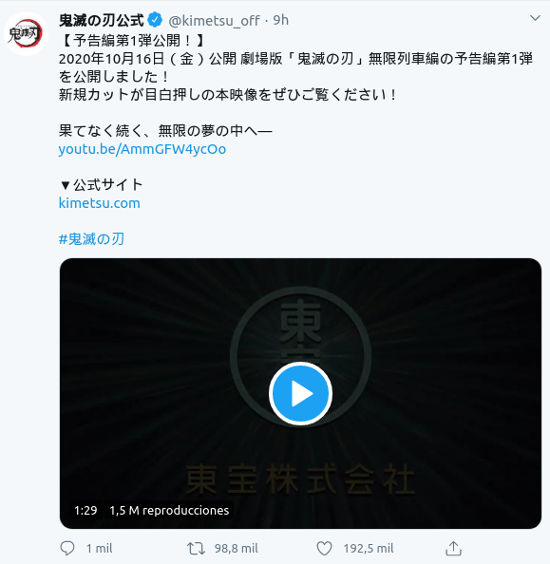Open the share options upload icon

point(453,548)
